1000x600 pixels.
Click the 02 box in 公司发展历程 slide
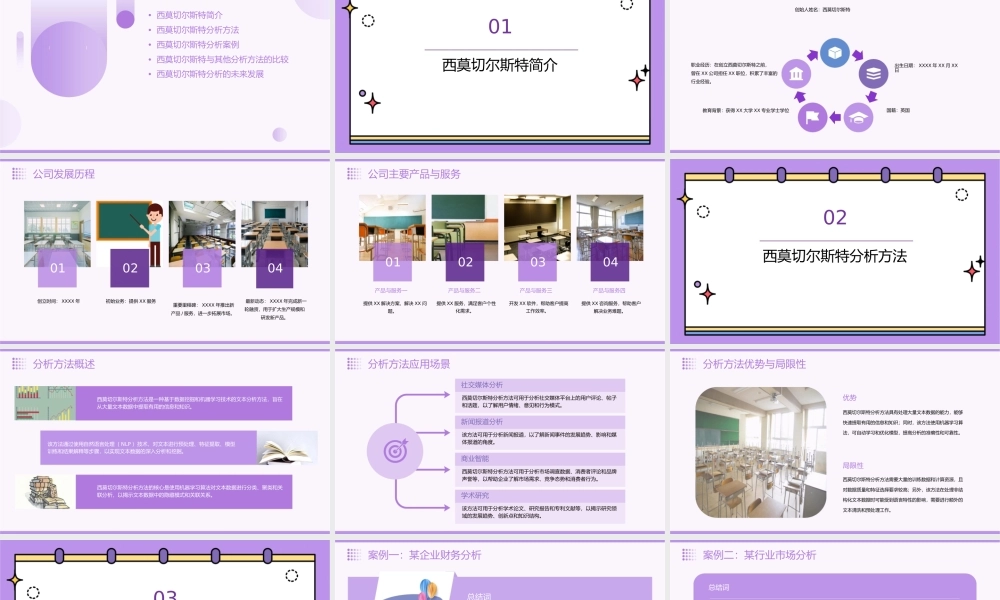click(130, 268)
